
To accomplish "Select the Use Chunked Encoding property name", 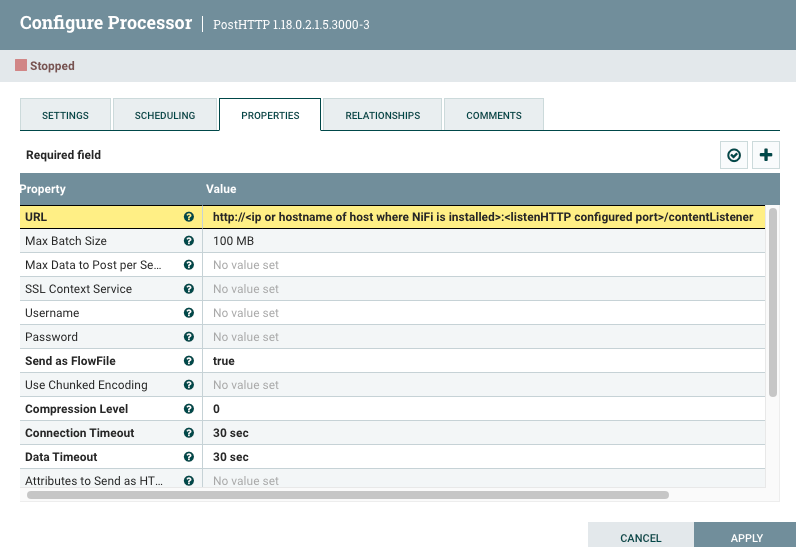I will 86,385.
